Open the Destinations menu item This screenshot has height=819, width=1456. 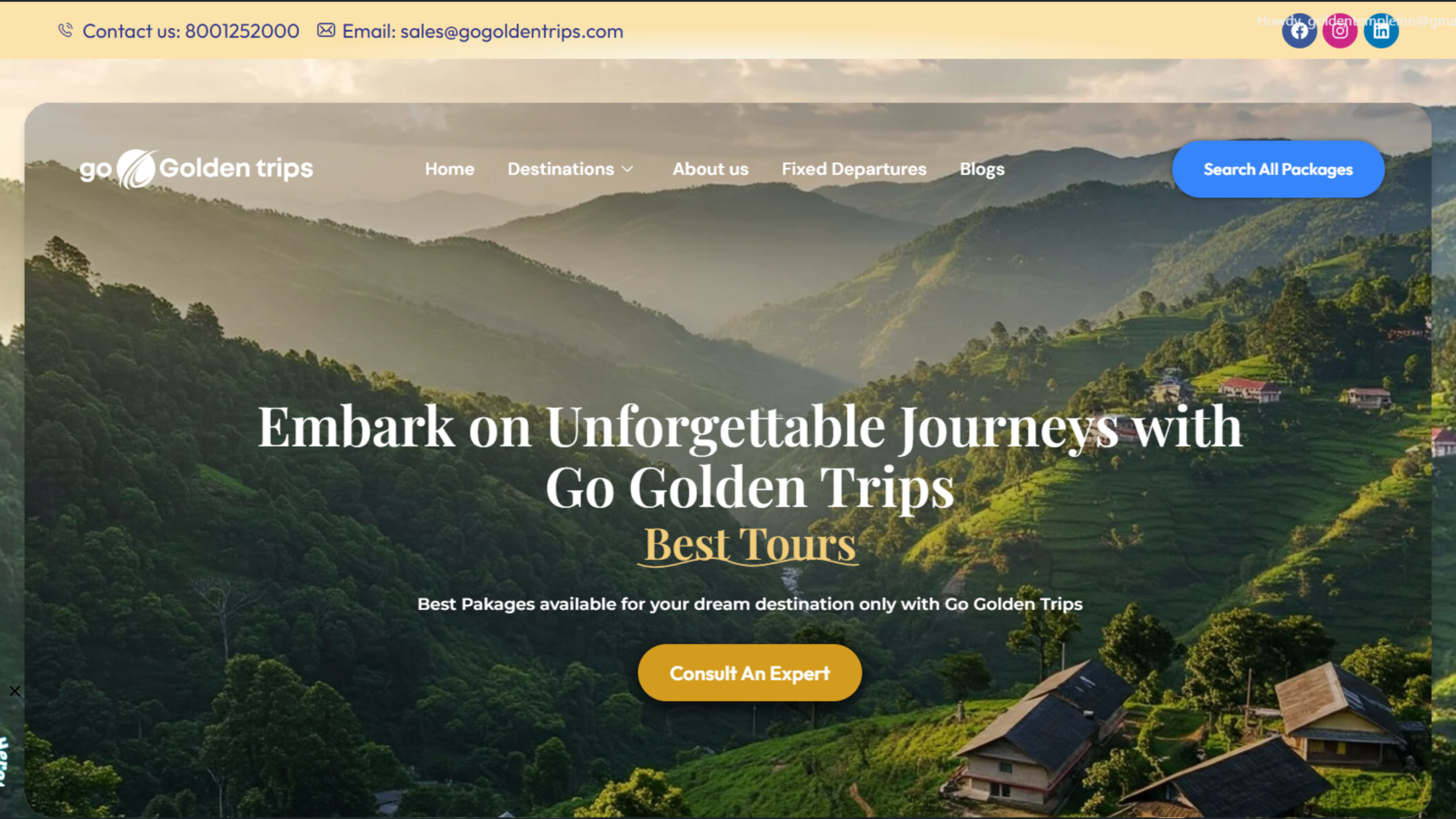(561, 169)
